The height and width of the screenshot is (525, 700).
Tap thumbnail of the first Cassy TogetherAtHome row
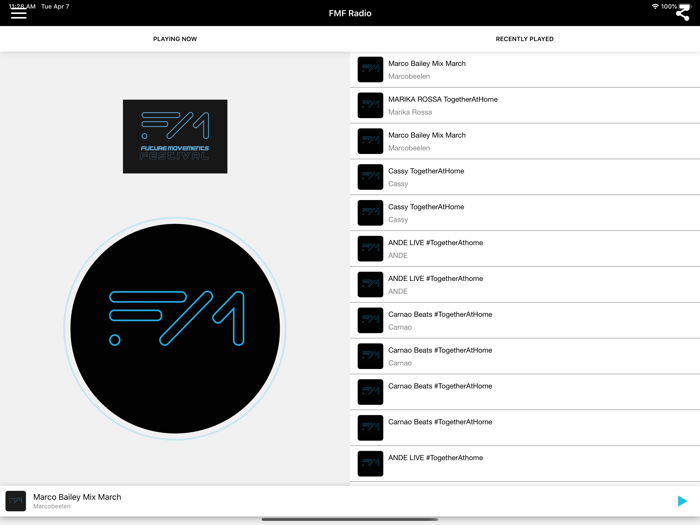[370, 177]
